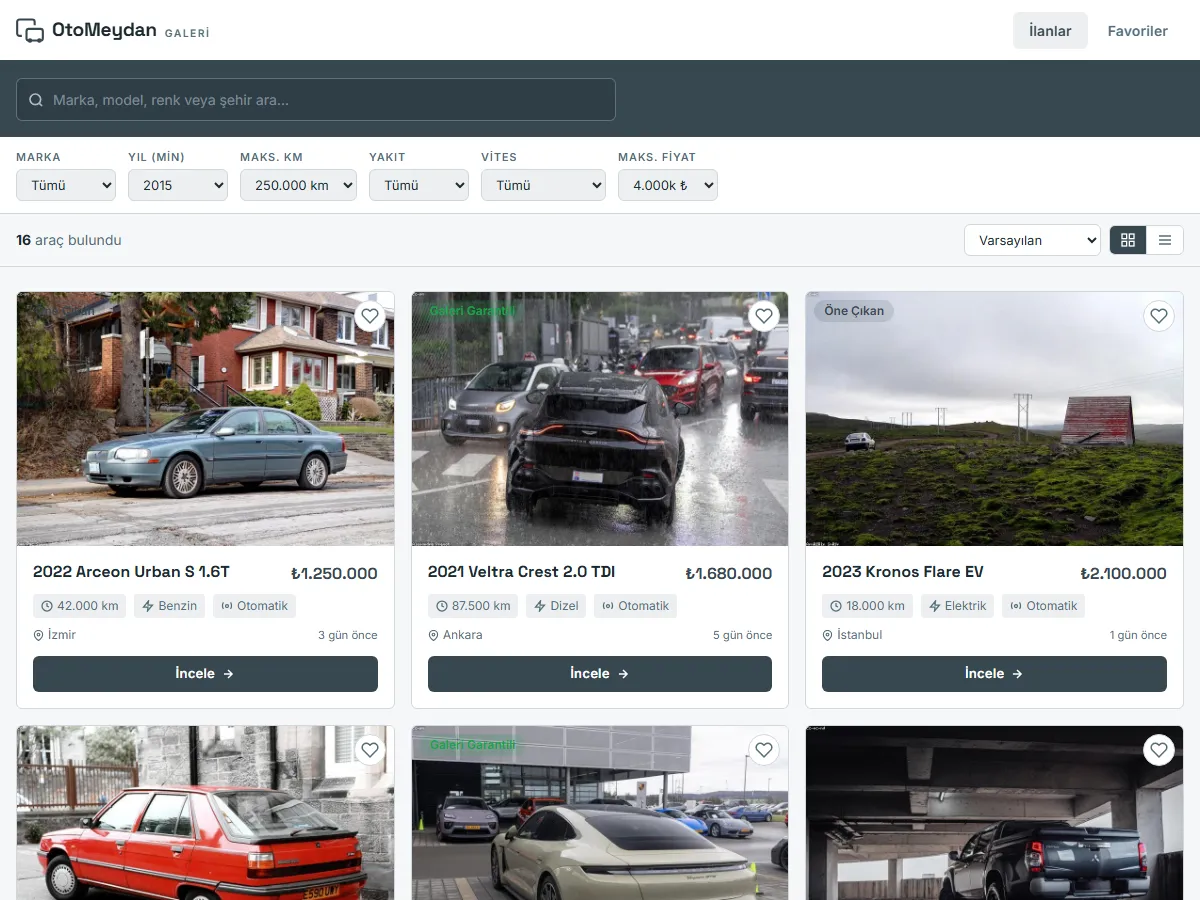Click the title 2023 Kronos Flare EV
This screenshot has width=1200, height=900.
click(x=903, y=572)
